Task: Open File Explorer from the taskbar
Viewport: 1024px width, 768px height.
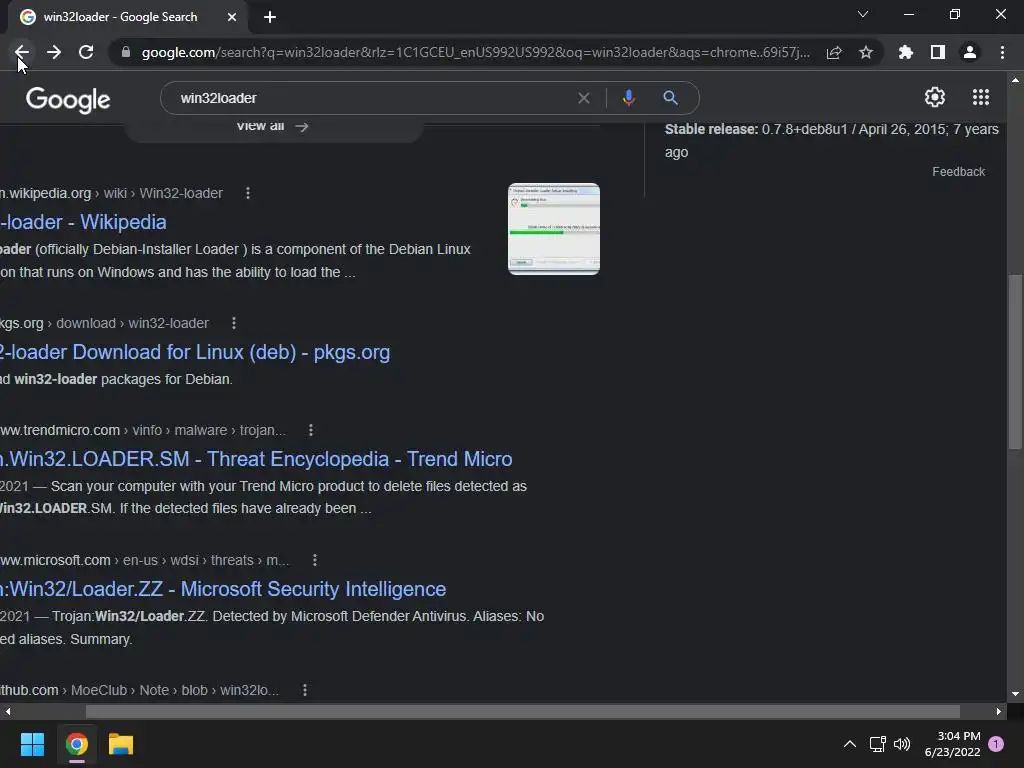Action: coord(121,744)
